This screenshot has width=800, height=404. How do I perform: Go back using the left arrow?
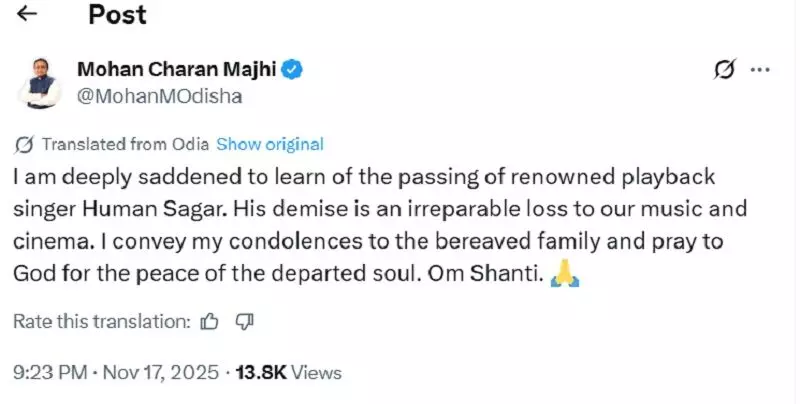pyautogui.click(x=28, y=14)
